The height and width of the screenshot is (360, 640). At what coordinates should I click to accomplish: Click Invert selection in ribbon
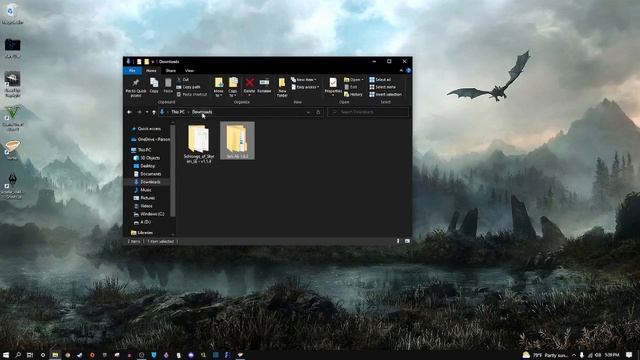pos(385,94)
